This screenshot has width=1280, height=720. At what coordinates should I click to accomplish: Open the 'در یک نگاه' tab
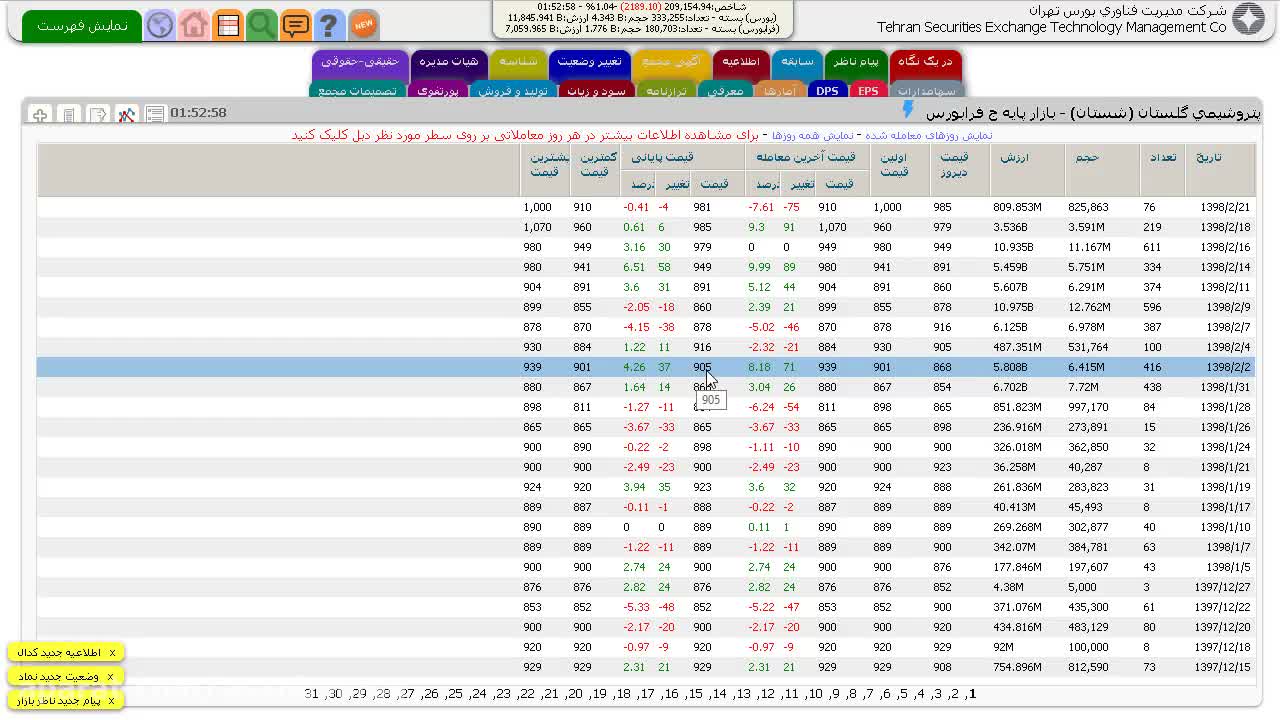pos(925,64)
